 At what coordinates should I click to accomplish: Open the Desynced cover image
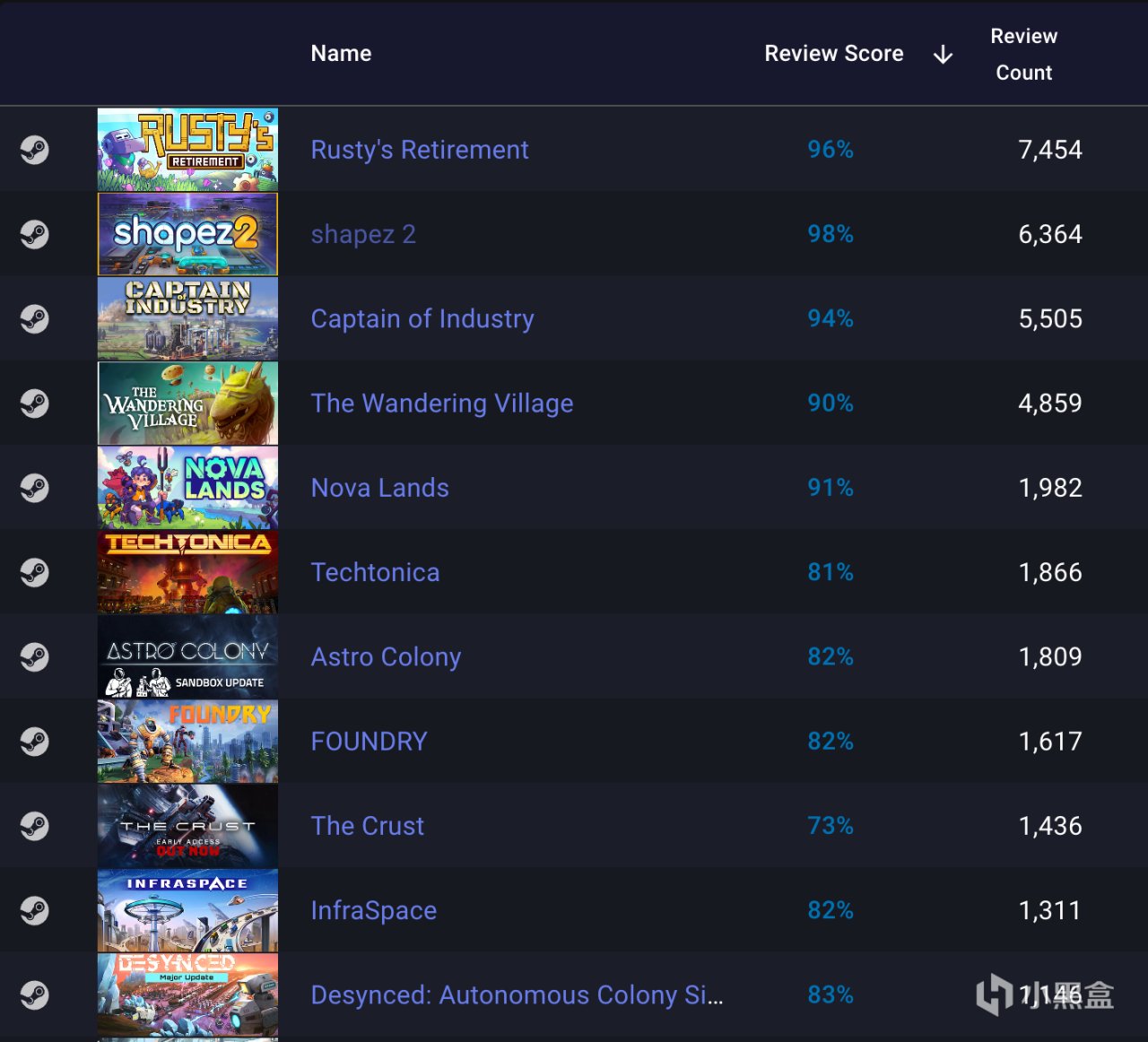tap(187, 995)
